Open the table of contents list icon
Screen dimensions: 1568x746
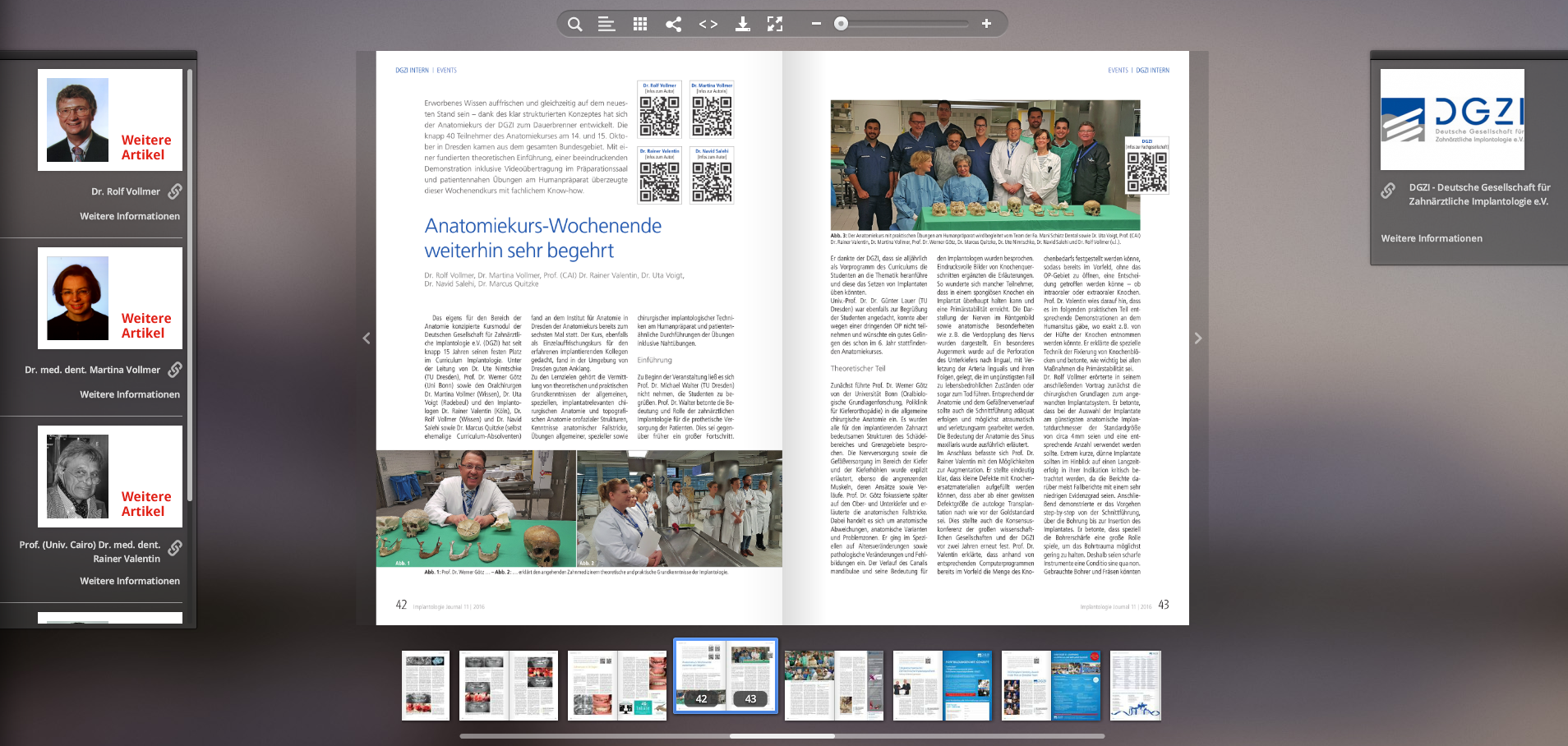click(606, 24)
